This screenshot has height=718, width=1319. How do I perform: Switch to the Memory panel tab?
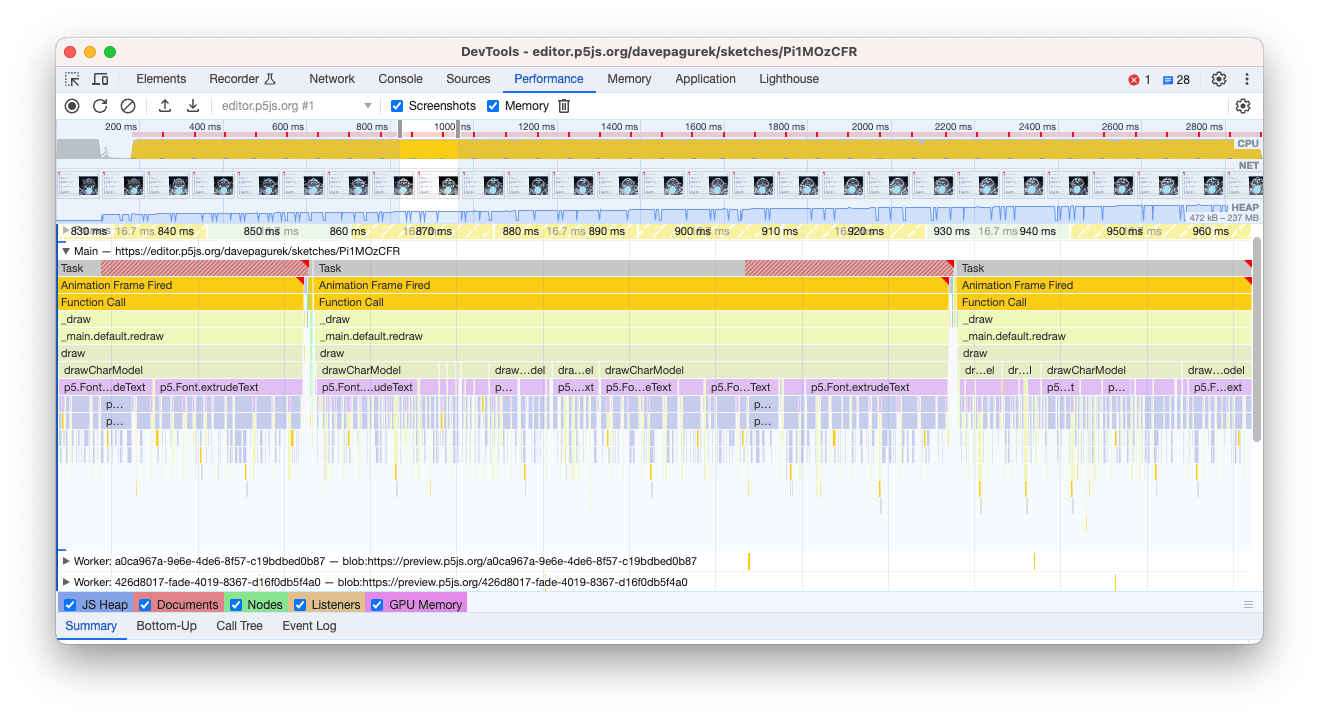click(629, 79)
